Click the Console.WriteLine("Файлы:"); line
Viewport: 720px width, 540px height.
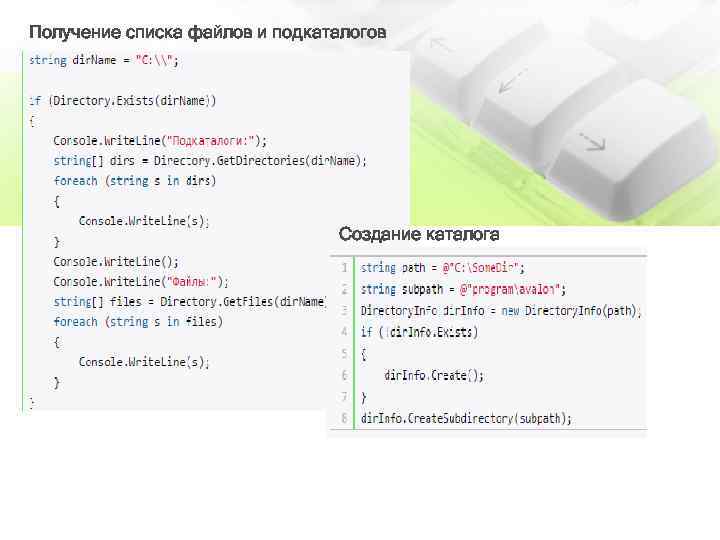[x=141, y=281]
